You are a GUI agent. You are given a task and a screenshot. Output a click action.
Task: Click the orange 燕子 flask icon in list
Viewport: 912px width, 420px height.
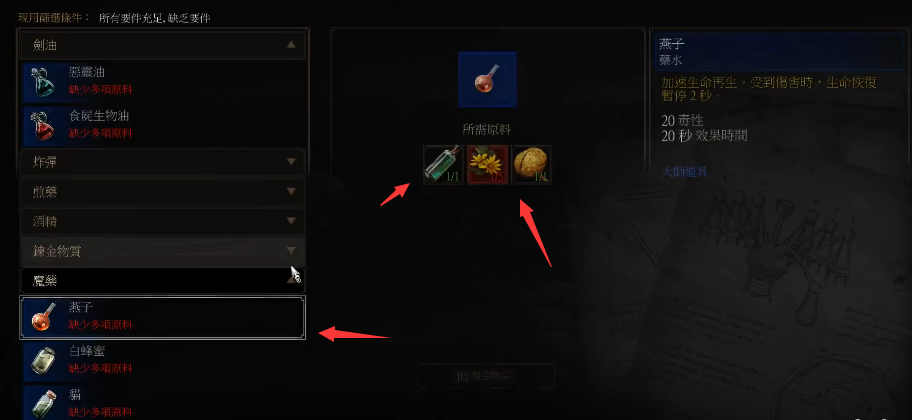coord(42,317)
